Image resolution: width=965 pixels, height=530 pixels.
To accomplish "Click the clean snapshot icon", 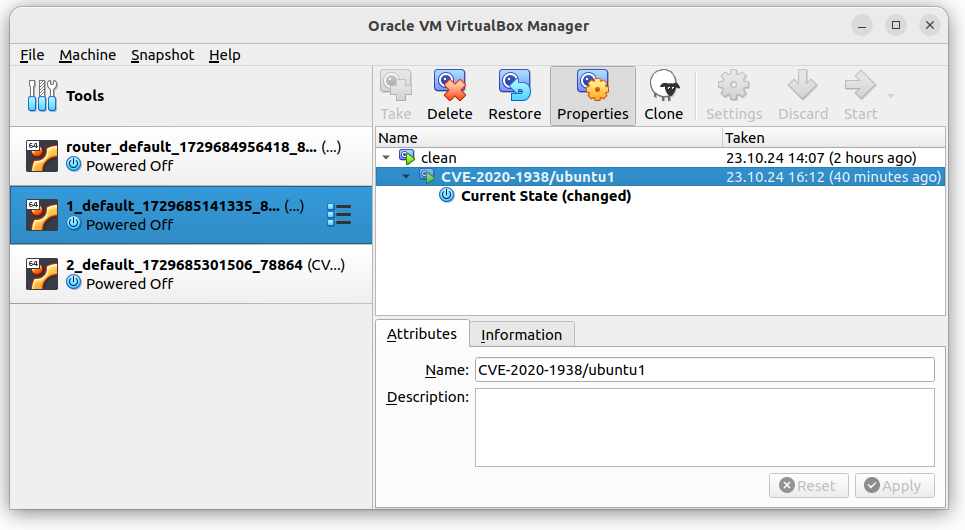I will [x=407, y=157].
